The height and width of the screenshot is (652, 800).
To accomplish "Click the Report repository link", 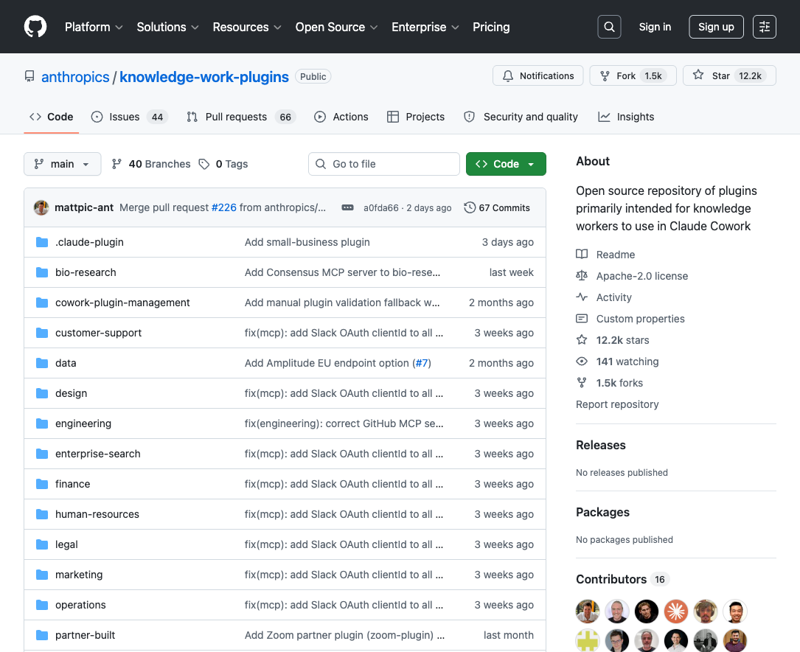I will pyautogui.click(x=617, y=405).
